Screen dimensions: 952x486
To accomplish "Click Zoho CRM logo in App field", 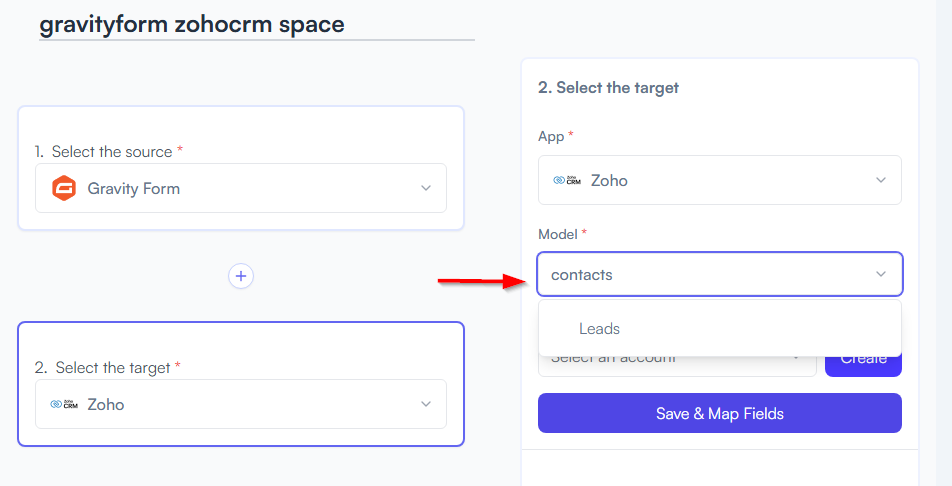I will [567, 180].
